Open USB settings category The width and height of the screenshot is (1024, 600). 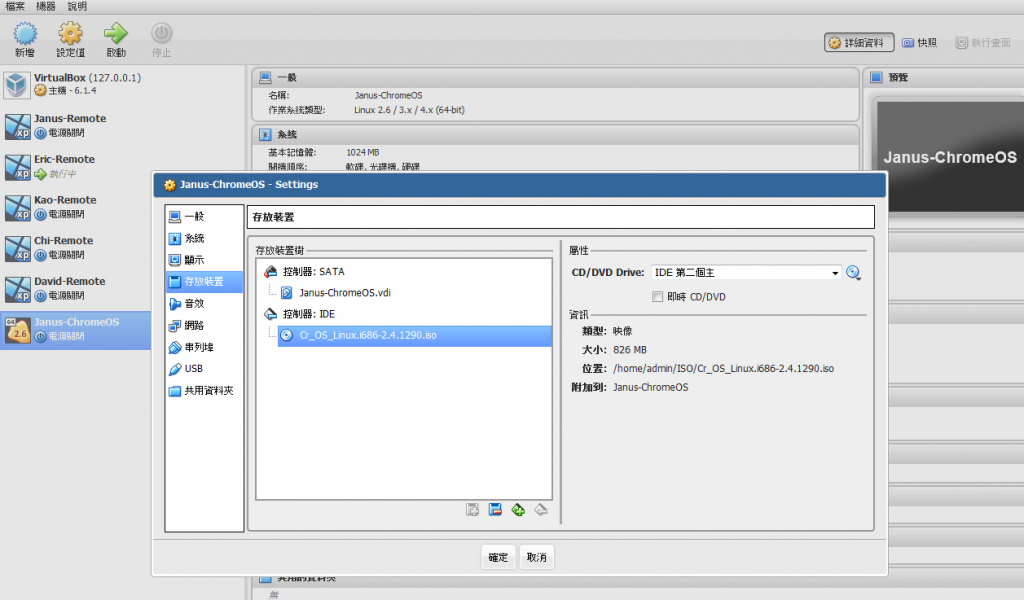pyautogui.click(x=204, y=369)
